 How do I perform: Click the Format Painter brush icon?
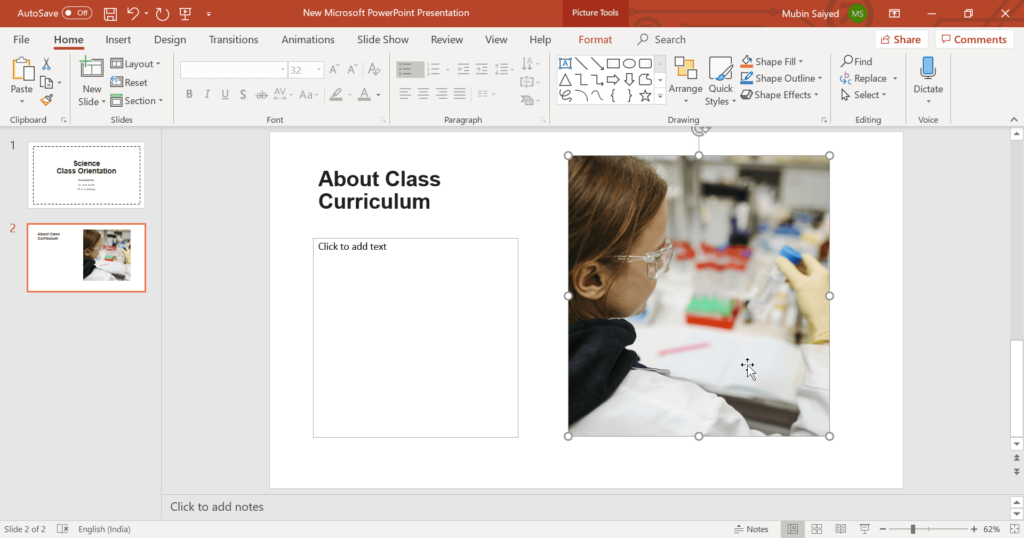point(46,100)
